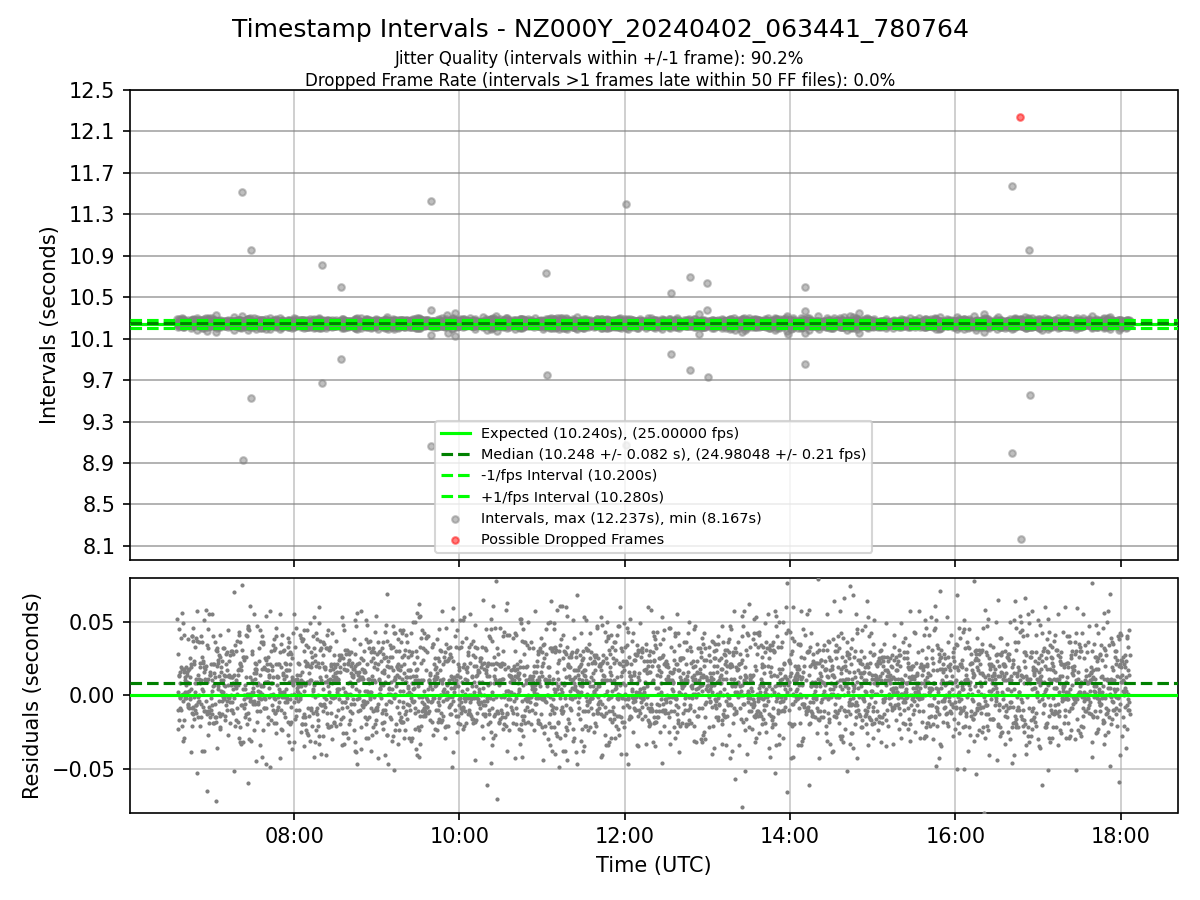1200x900 pixels.
Task: Click the Jitter Quality 90.2% subtitle
Action: [599, 58]
